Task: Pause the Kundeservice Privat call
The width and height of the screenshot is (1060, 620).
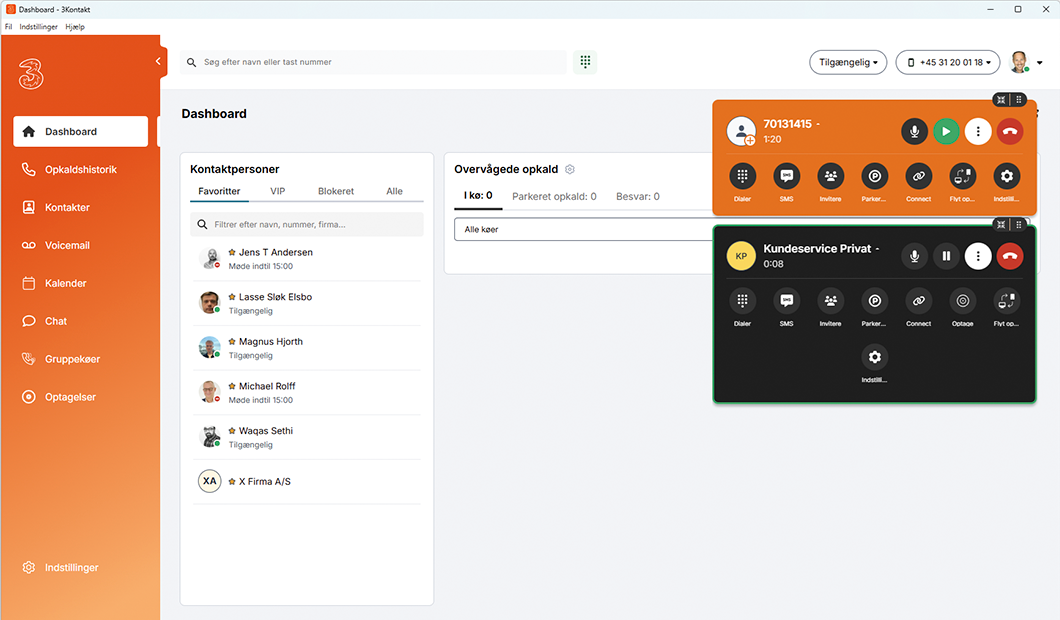Action: coord(946,256)
